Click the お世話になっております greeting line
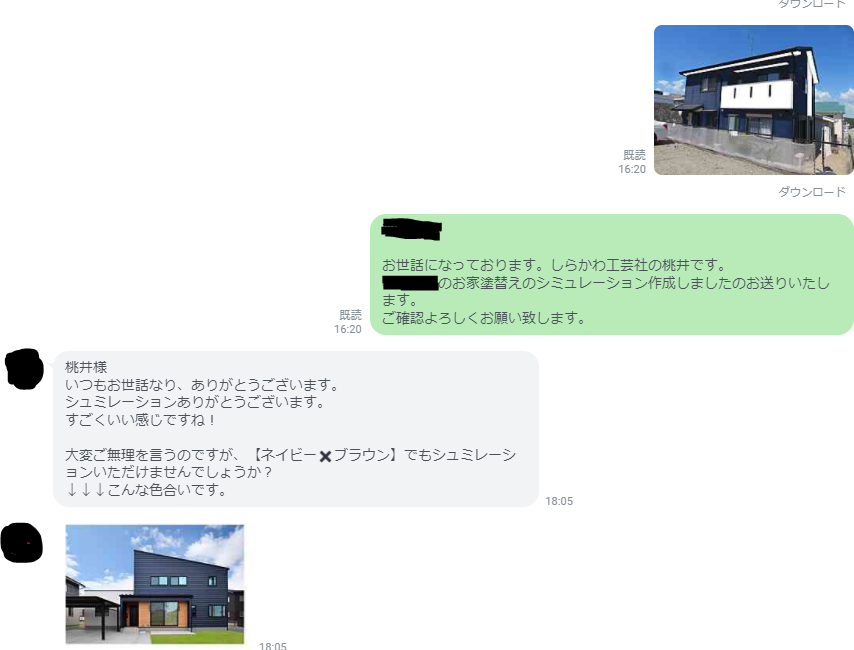 point(554,265)
